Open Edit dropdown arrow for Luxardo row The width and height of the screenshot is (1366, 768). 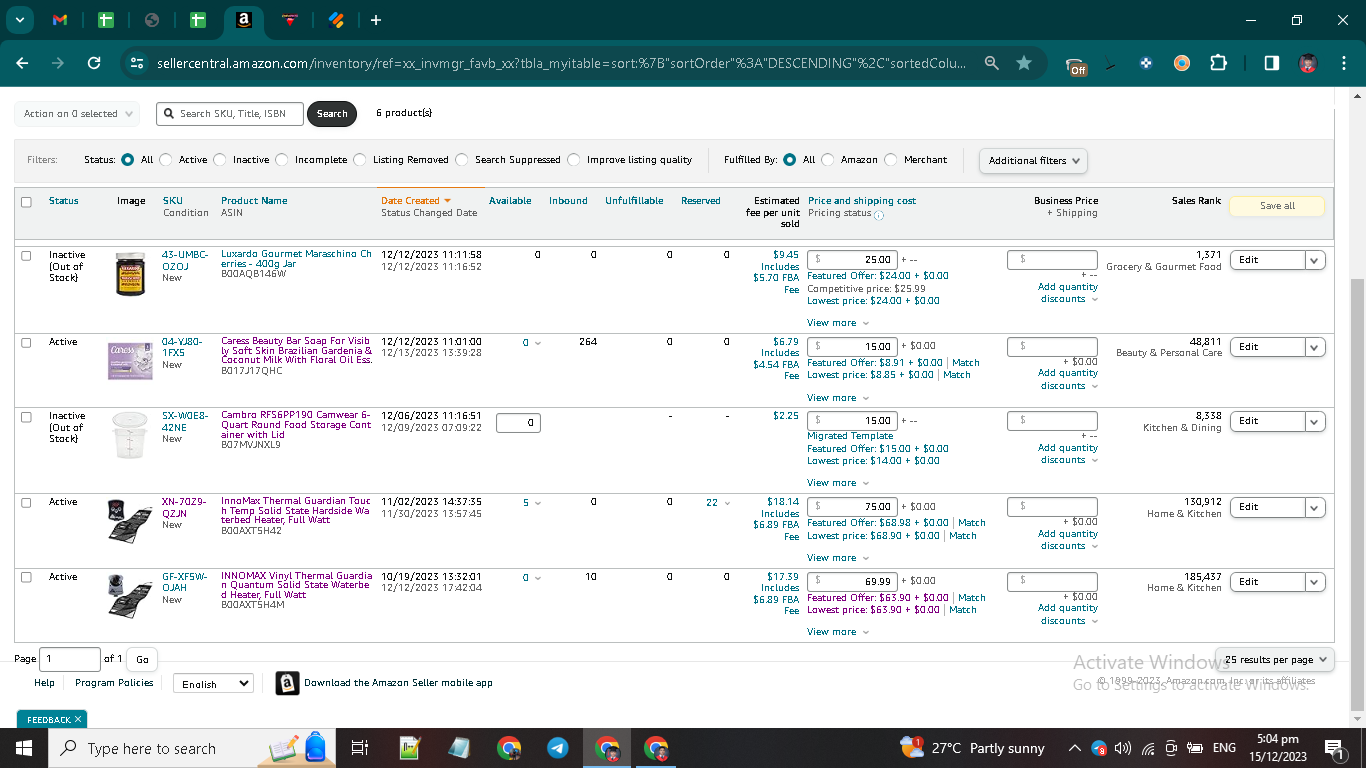point(1315,260)
